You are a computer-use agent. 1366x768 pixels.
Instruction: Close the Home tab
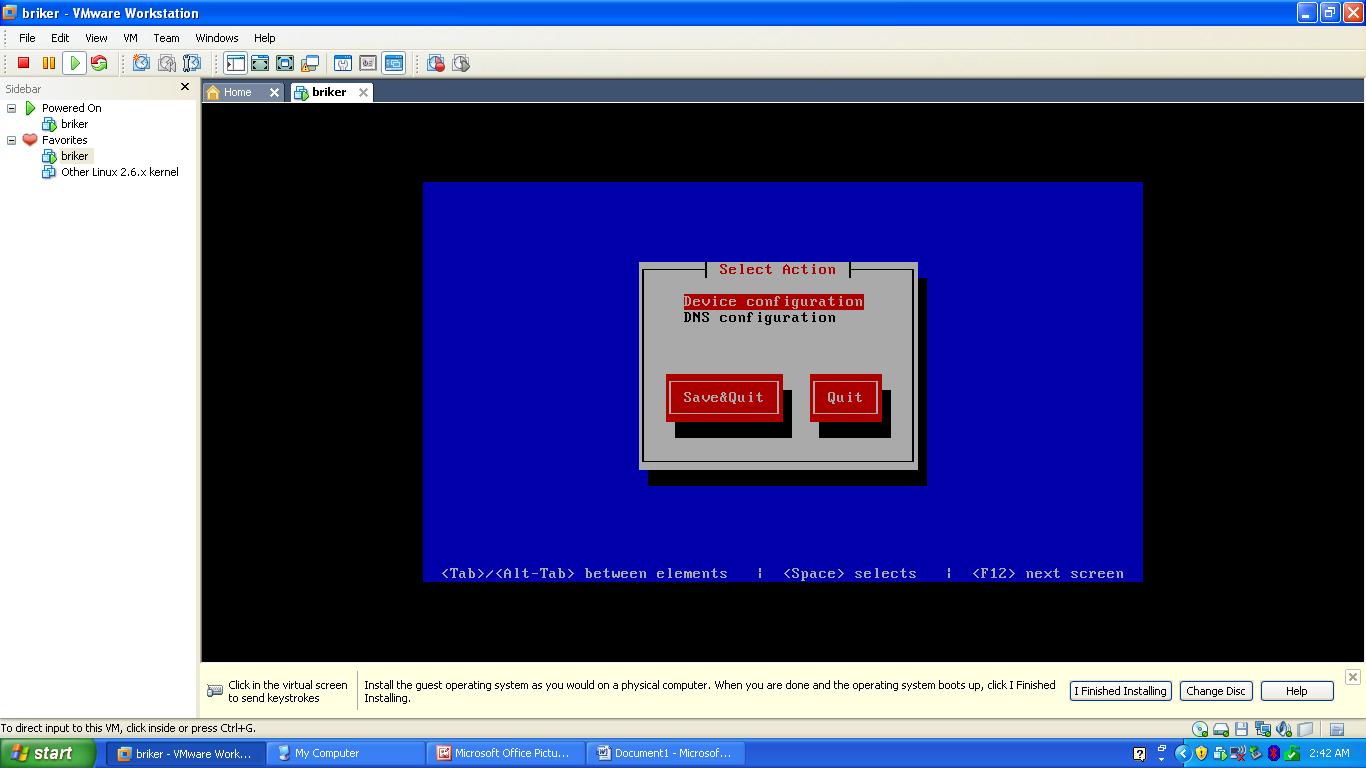pyautogui.click(x=274, y=92)
